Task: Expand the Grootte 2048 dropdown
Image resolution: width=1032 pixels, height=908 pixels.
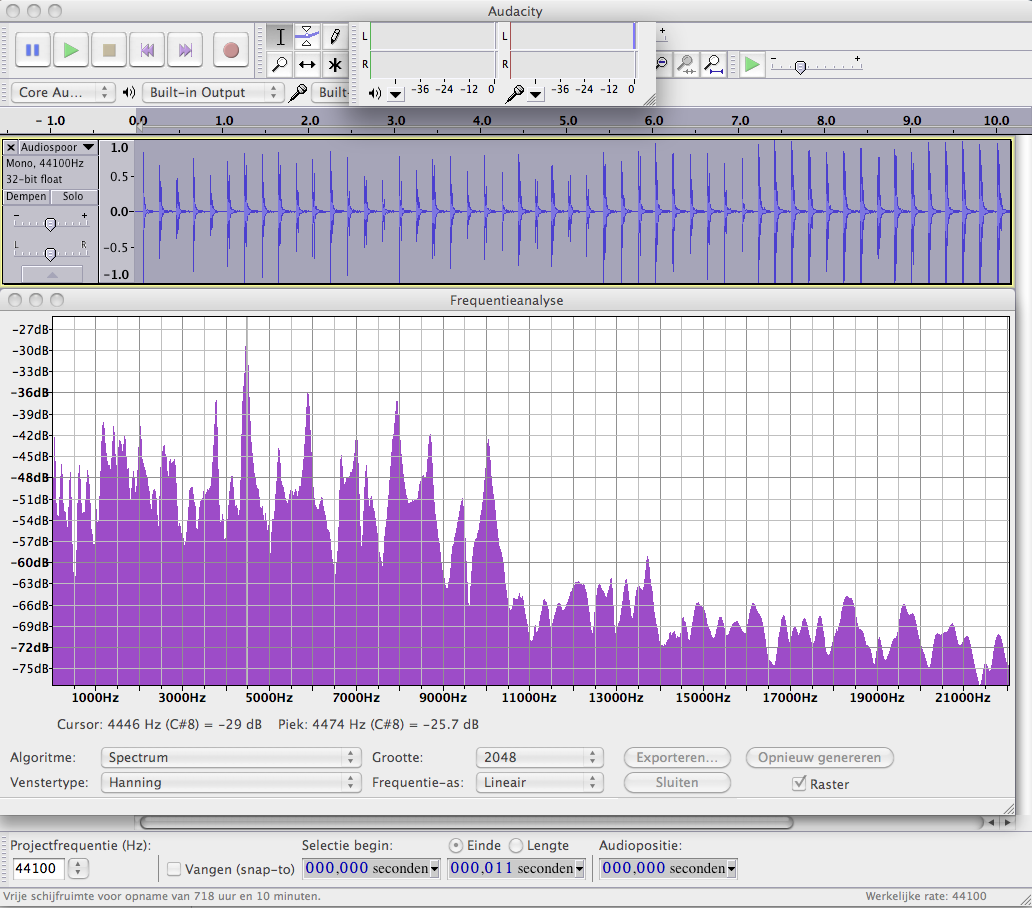Action: pyautogui.click(x=540, y=757)
